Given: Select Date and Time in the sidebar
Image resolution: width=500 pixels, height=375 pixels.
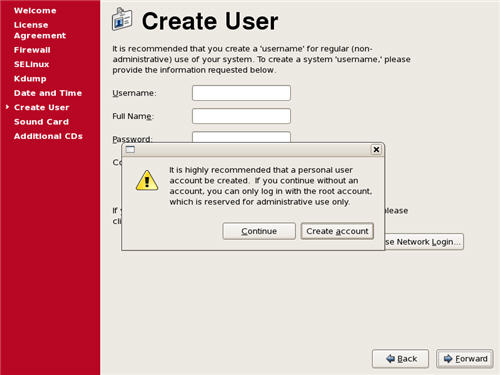Looking at the screenshot, I should pyautogui.click(x=48, y=93).
